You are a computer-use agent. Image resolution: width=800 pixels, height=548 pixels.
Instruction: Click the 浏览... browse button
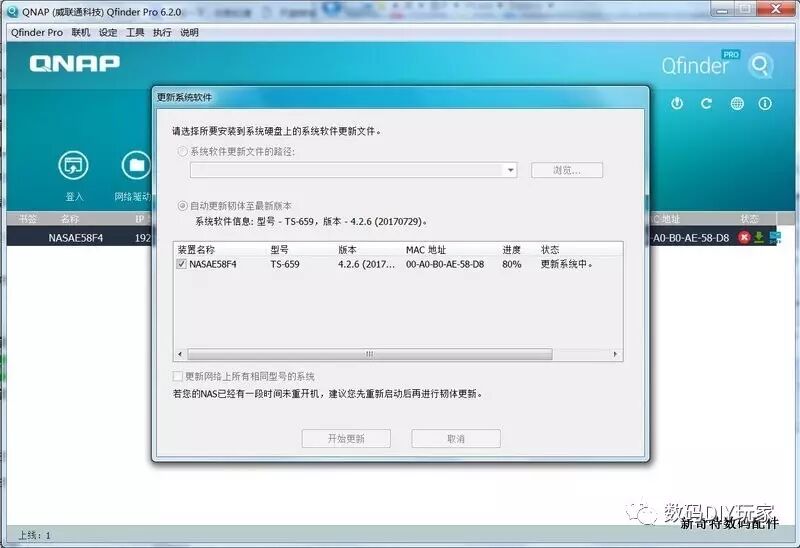tap(567, 170)
